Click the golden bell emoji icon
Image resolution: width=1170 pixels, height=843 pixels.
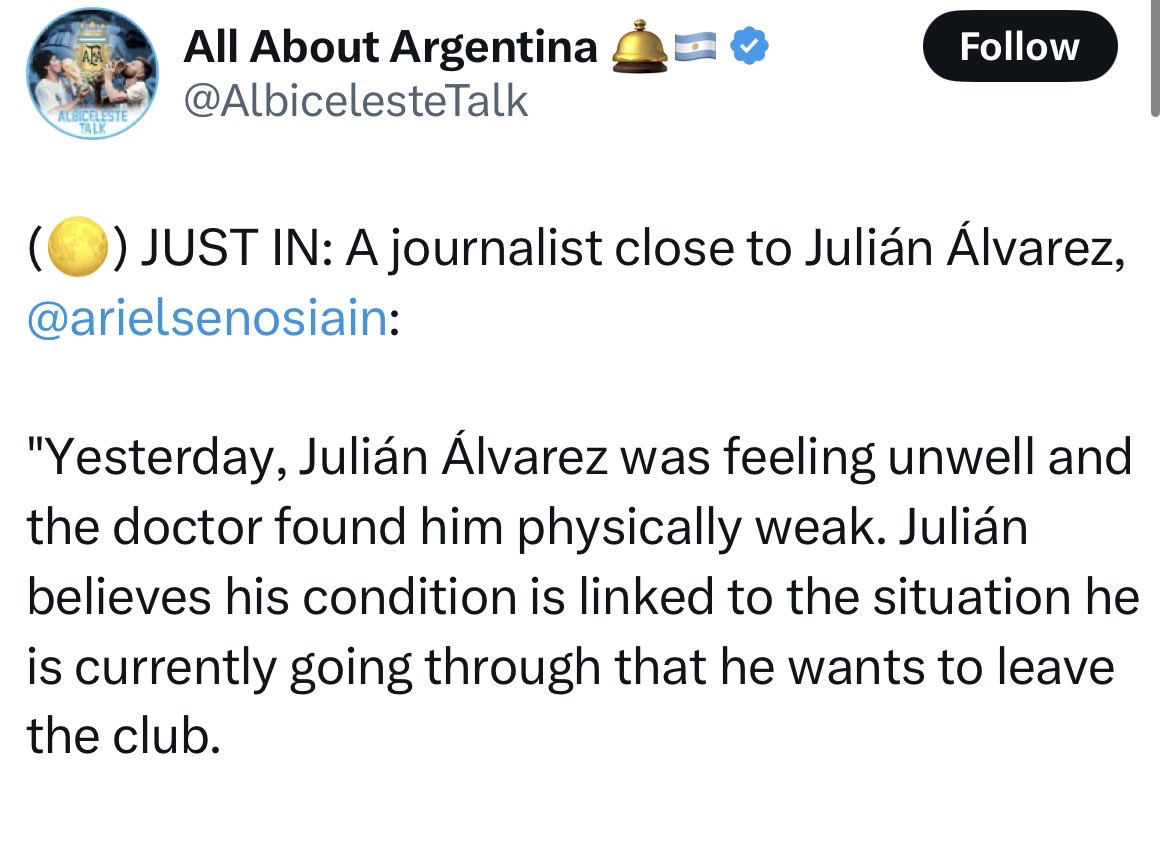[x=639, y=46]
